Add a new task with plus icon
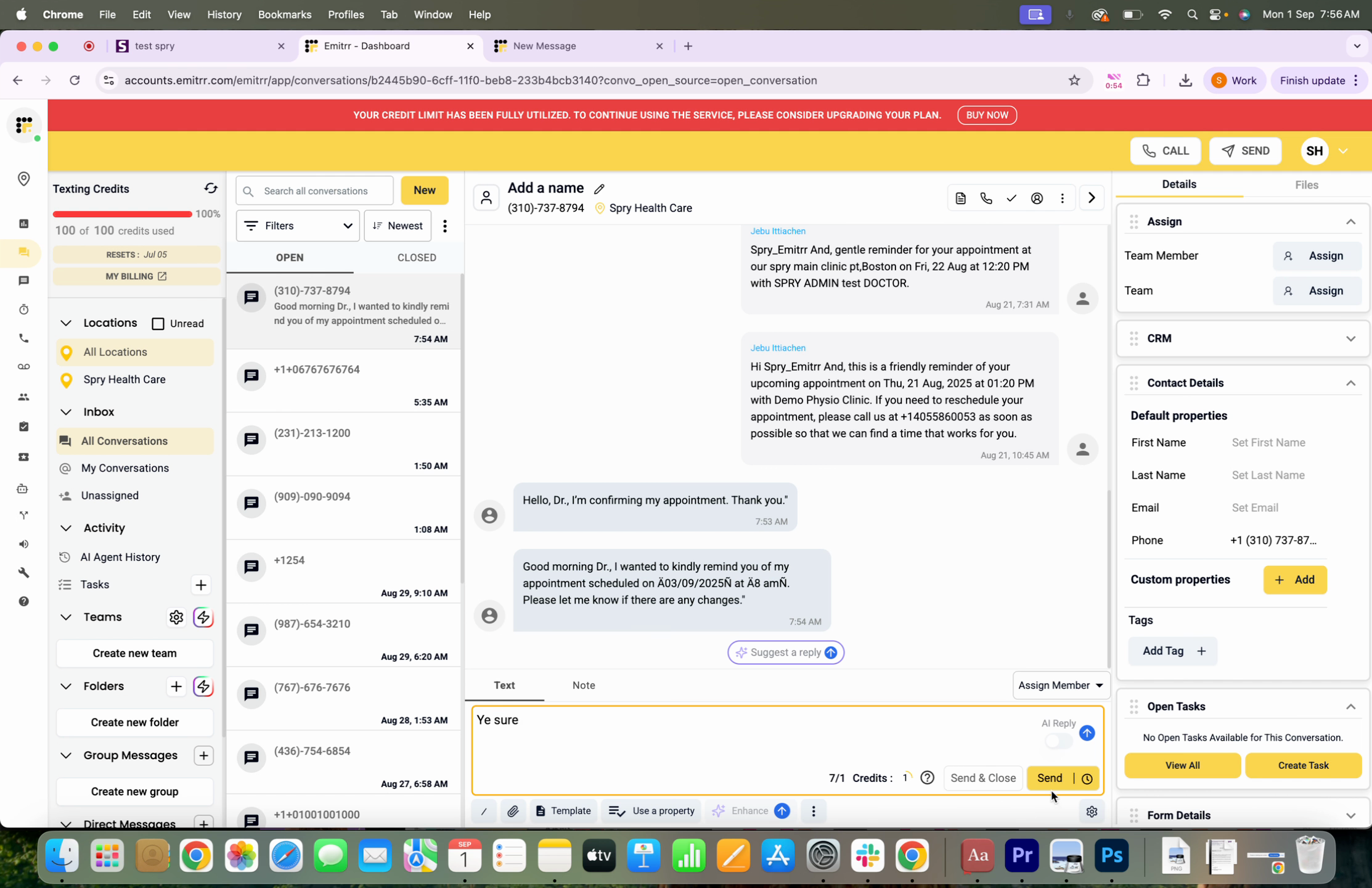This screenshot has height=888, width=1372. pos(201,585)
